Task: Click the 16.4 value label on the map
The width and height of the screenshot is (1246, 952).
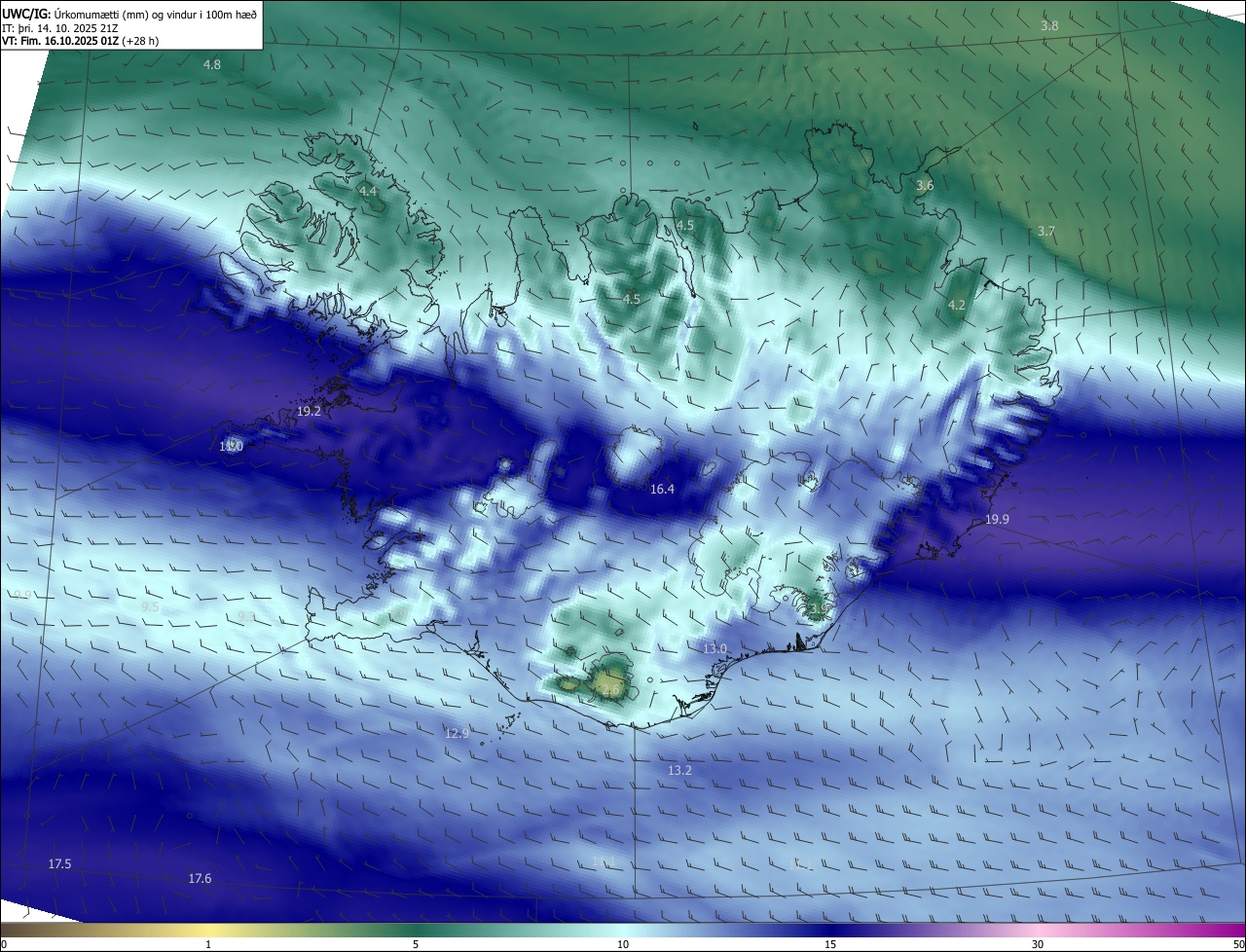Action: (x=662, y=489)
